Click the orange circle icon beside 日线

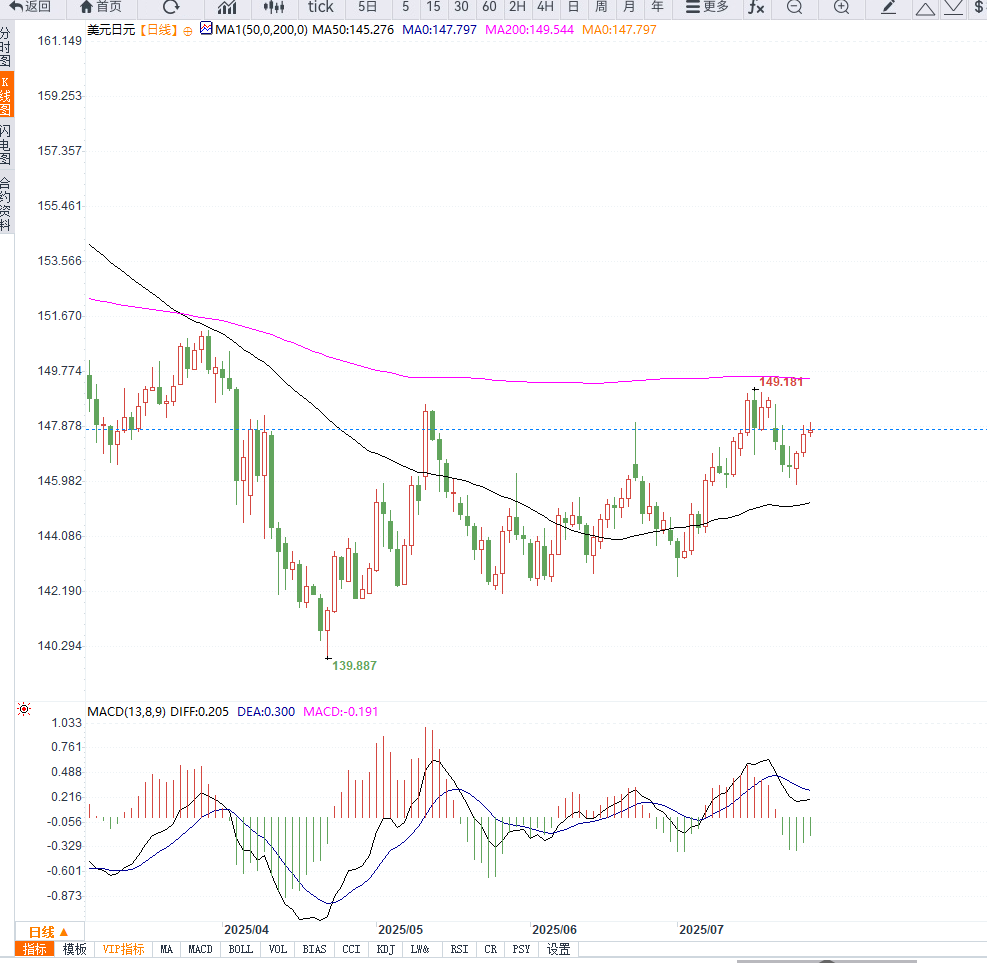(188, 31)
